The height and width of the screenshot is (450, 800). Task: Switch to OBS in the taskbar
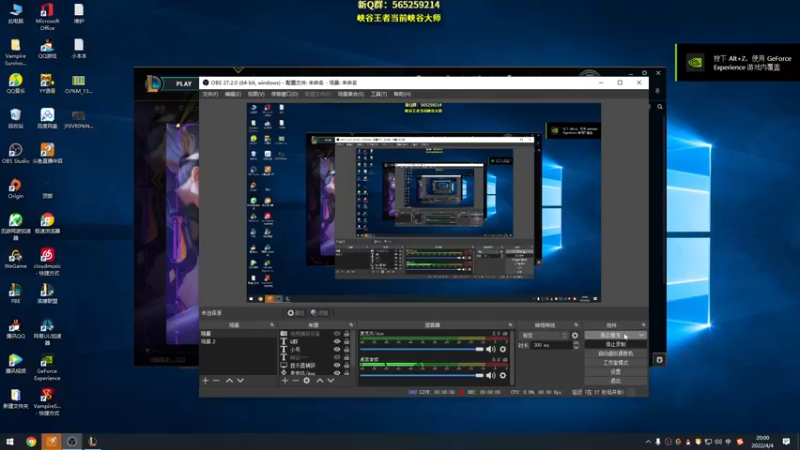[x=72, y=441]
